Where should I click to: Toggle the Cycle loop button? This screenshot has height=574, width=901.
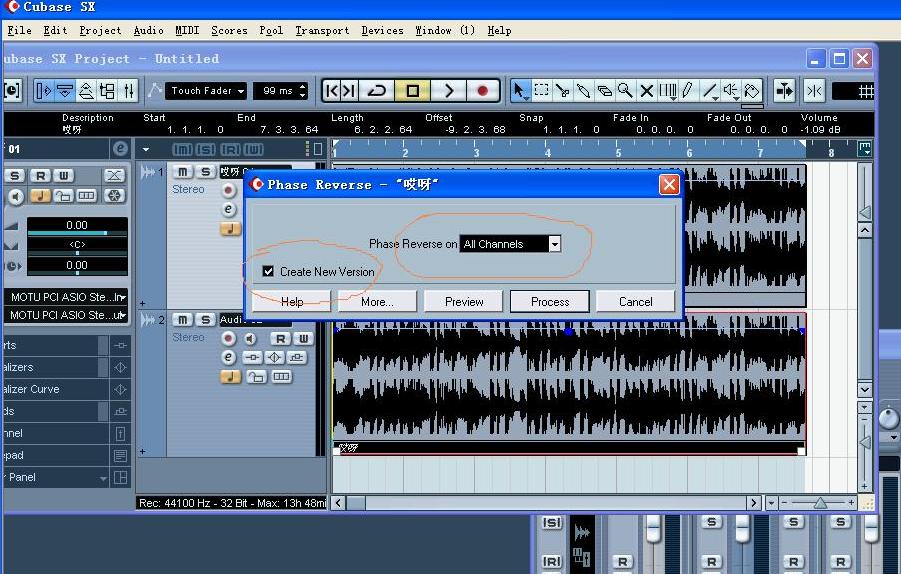(377, 91)
